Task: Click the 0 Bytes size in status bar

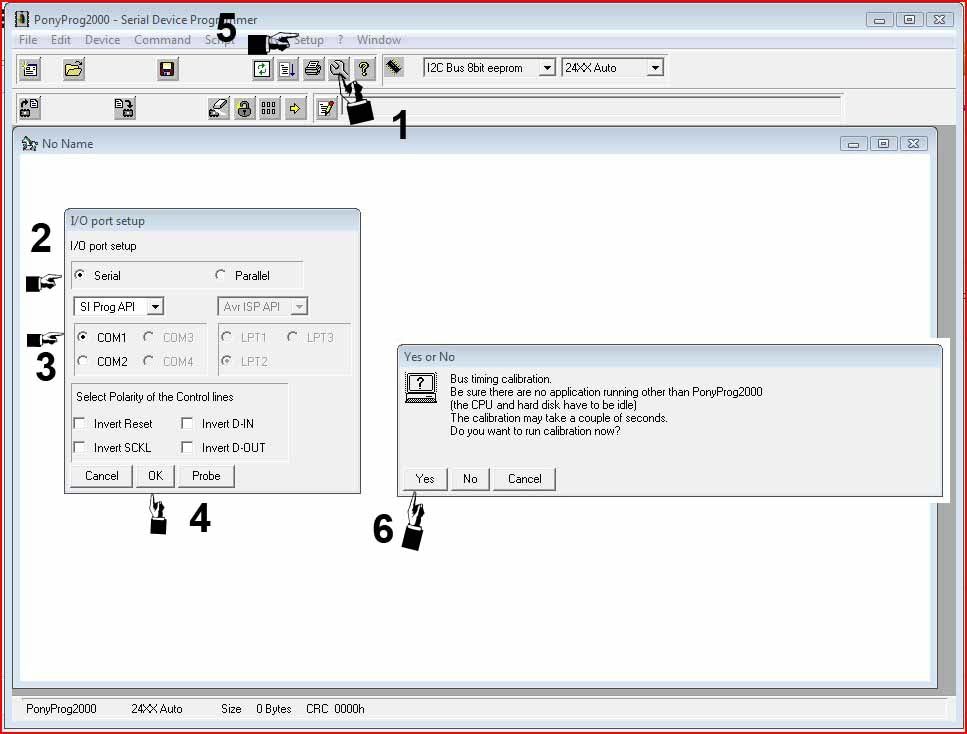Action: pyautogui.click(x=274, y=709)
